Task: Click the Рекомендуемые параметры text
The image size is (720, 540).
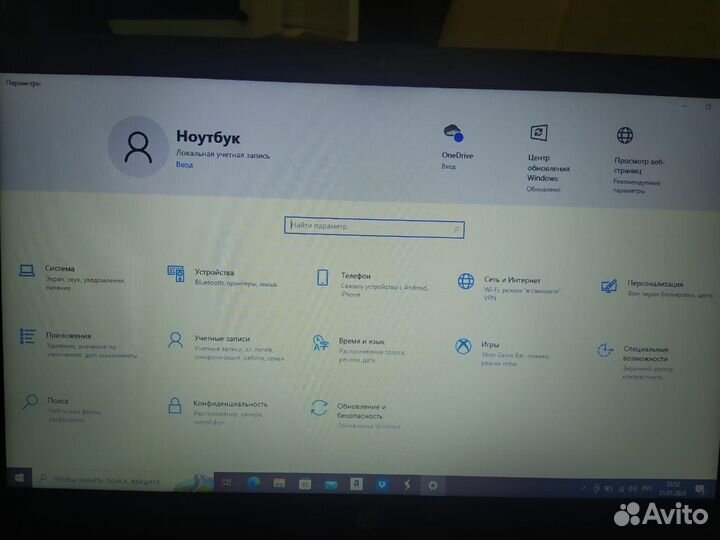Action: (x=636, y=186)
